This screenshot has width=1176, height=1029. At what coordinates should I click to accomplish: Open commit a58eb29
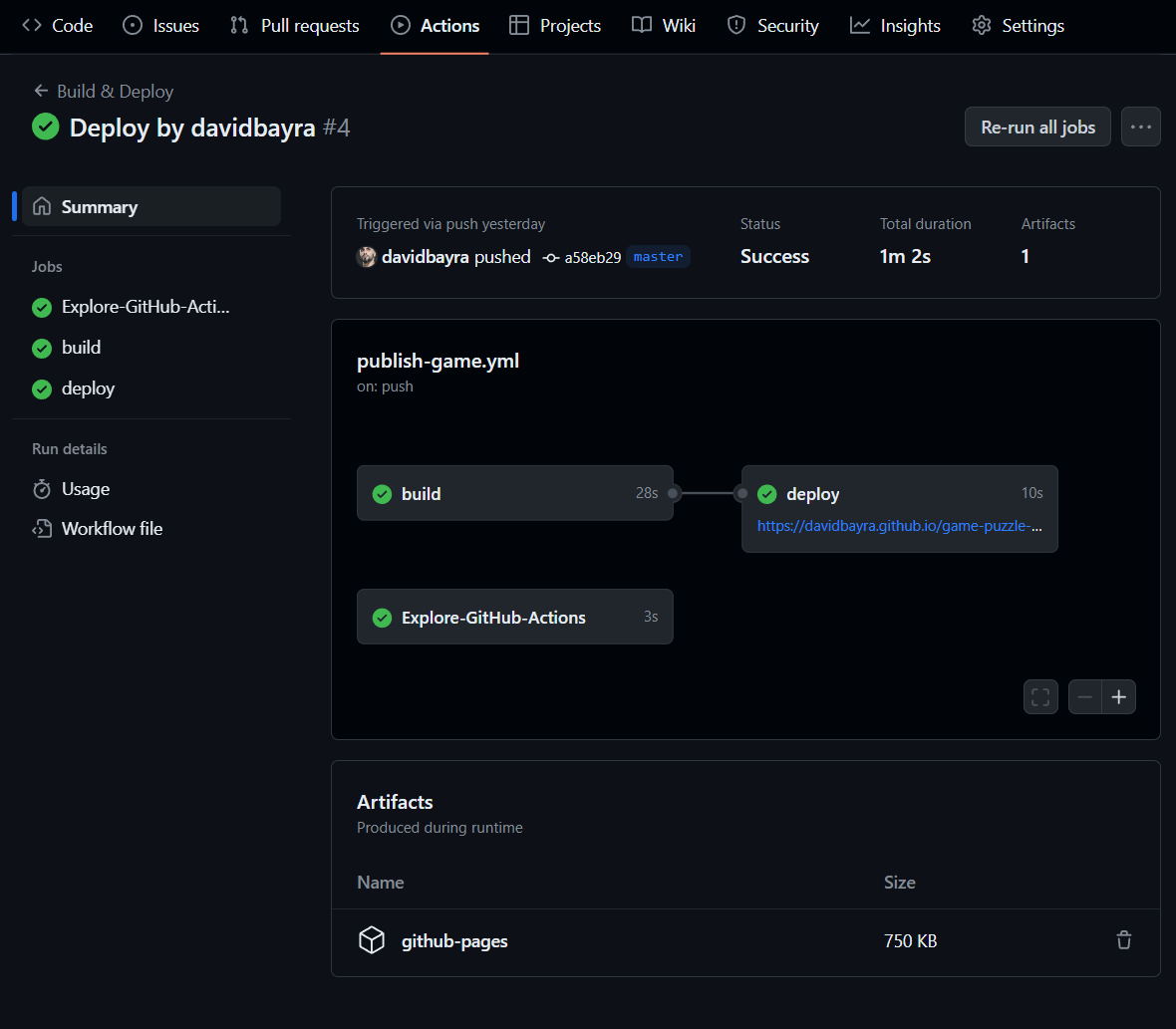pos(593,257)
